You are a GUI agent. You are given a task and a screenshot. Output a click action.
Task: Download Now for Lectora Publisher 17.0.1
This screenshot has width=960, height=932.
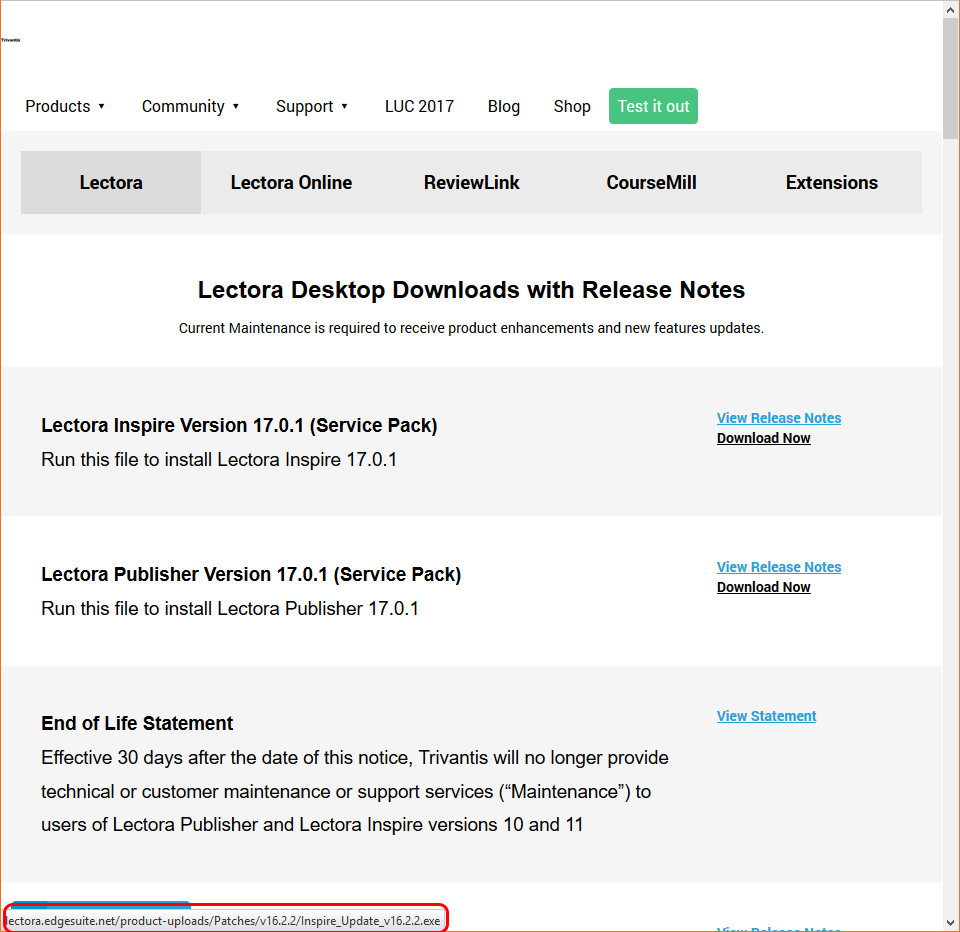[763, 587]
